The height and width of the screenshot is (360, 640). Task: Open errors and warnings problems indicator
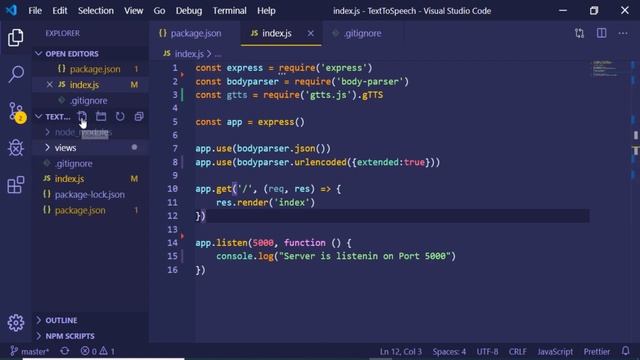(98, 351)
